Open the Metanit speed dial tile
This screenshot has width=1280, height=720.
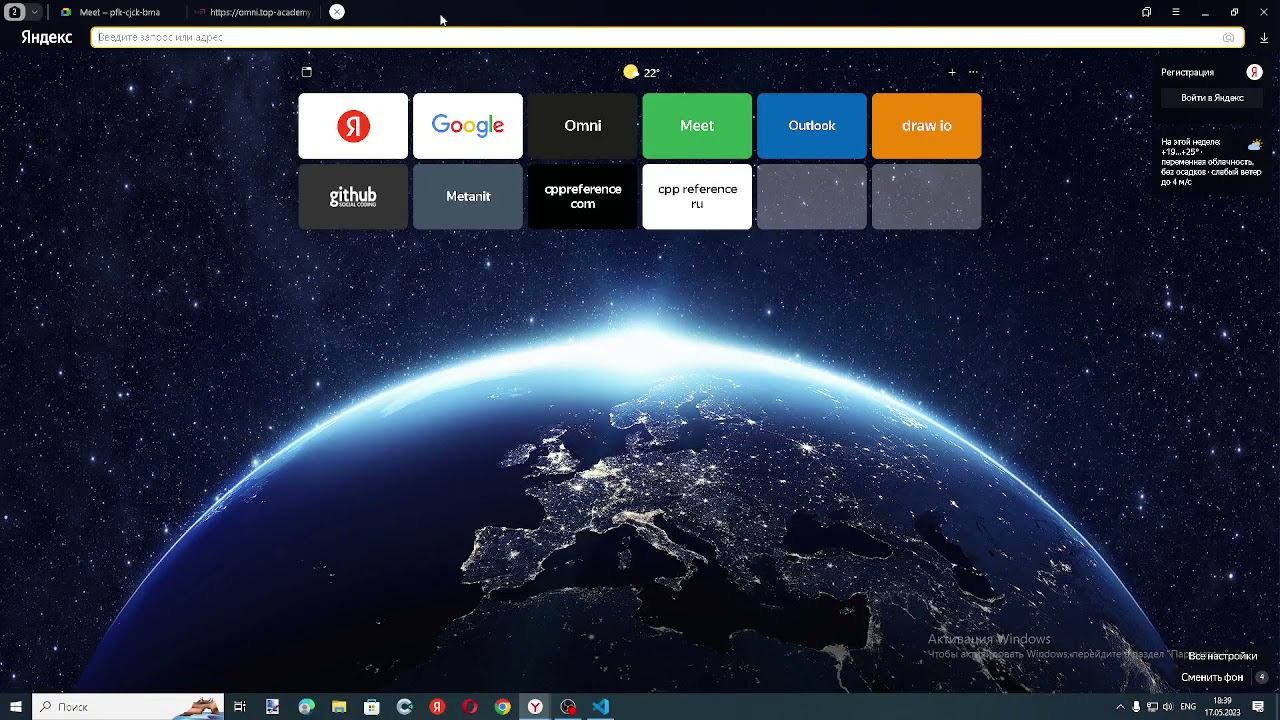(x=468, y=197)
